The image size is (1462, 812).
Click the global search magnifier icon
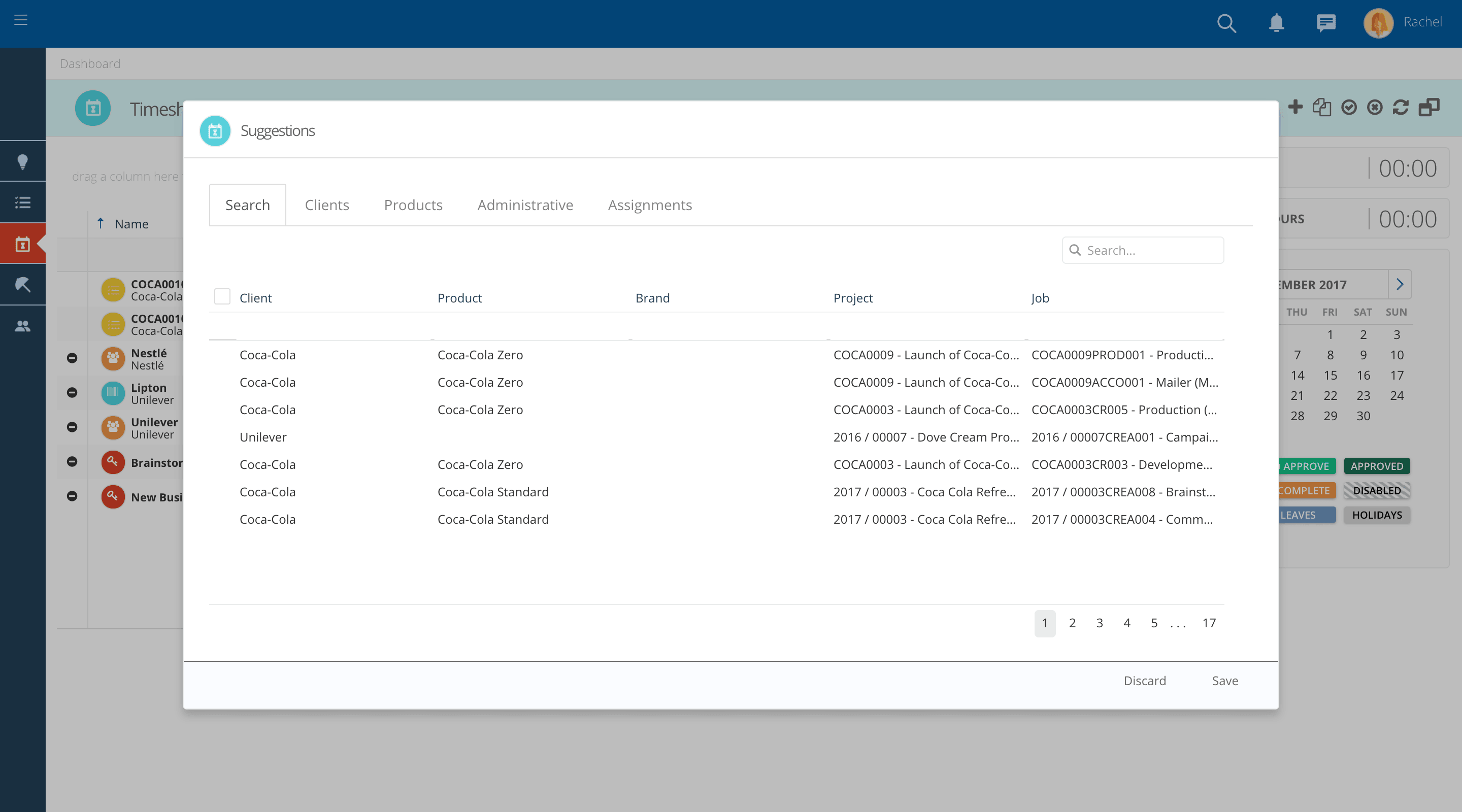tap(1226, 23)
